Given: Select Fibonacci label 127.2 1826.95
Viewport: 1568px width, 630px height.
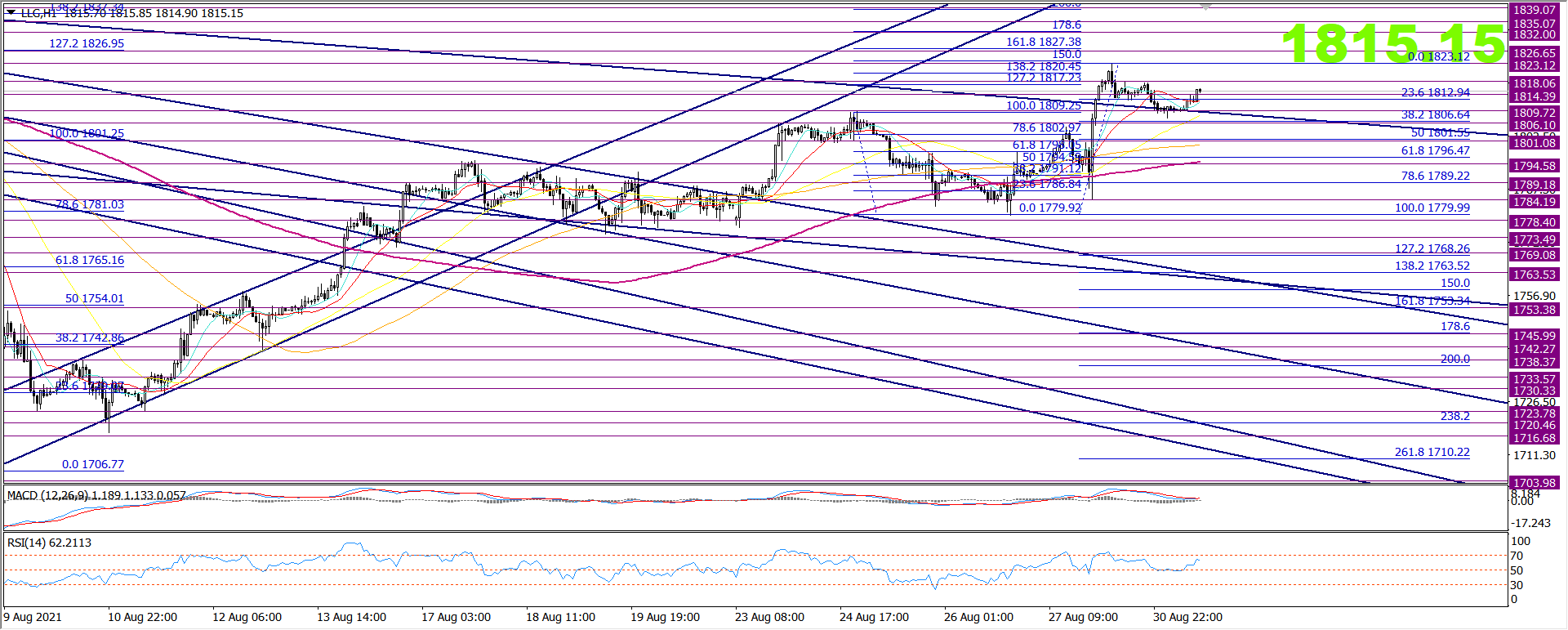Looking at the screenshot, I should coord(87,43).
